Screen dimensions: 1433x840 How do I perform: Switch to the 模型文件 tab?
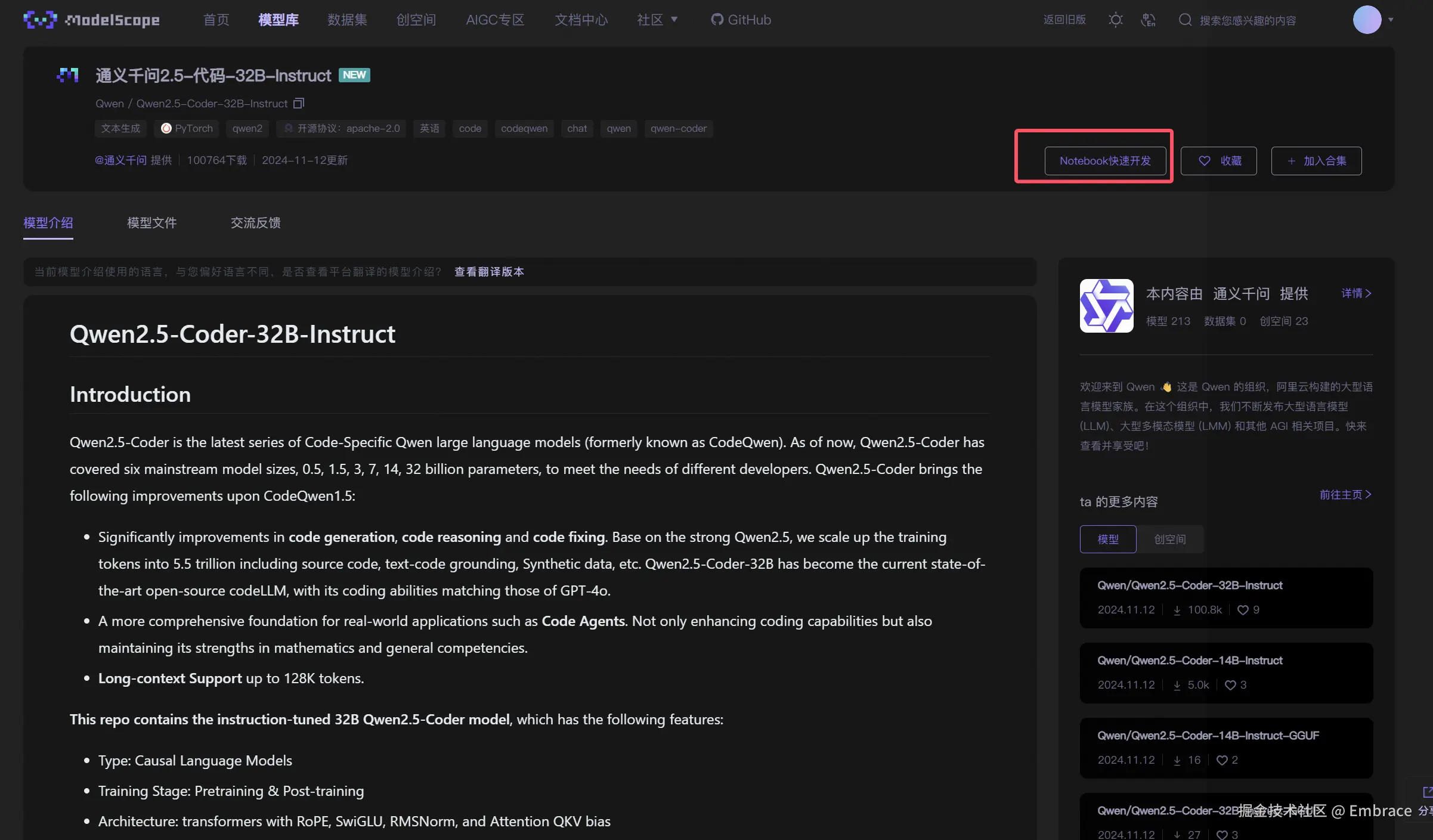(151, 222)
